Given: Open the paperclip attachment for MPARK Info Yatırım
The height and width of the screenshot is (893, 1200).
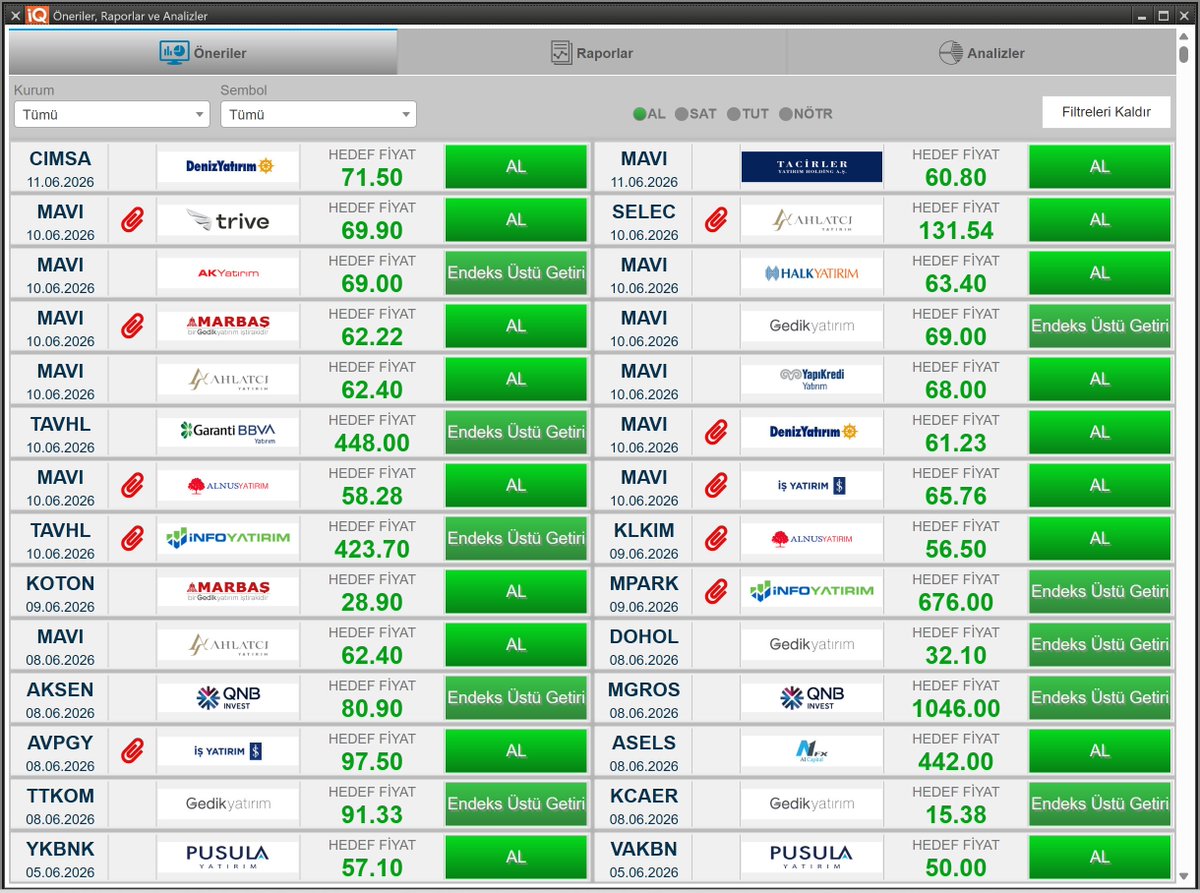Looking at the screenshot, I should coord(716,591).
